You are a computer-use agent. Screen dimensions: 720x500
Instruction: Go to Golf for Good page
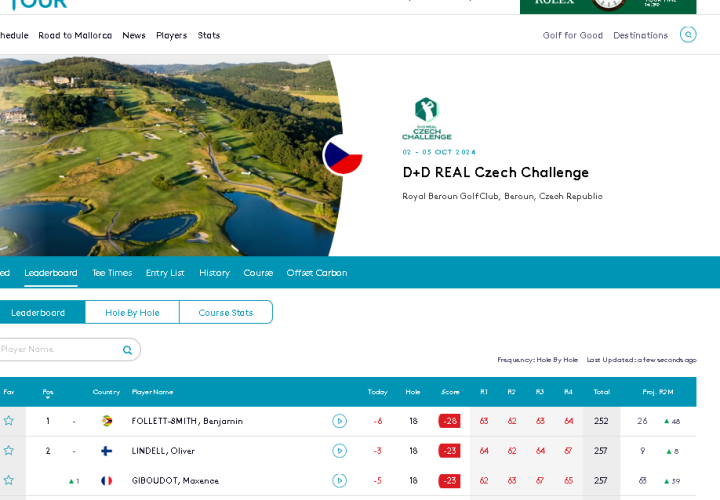click(573, 35)
